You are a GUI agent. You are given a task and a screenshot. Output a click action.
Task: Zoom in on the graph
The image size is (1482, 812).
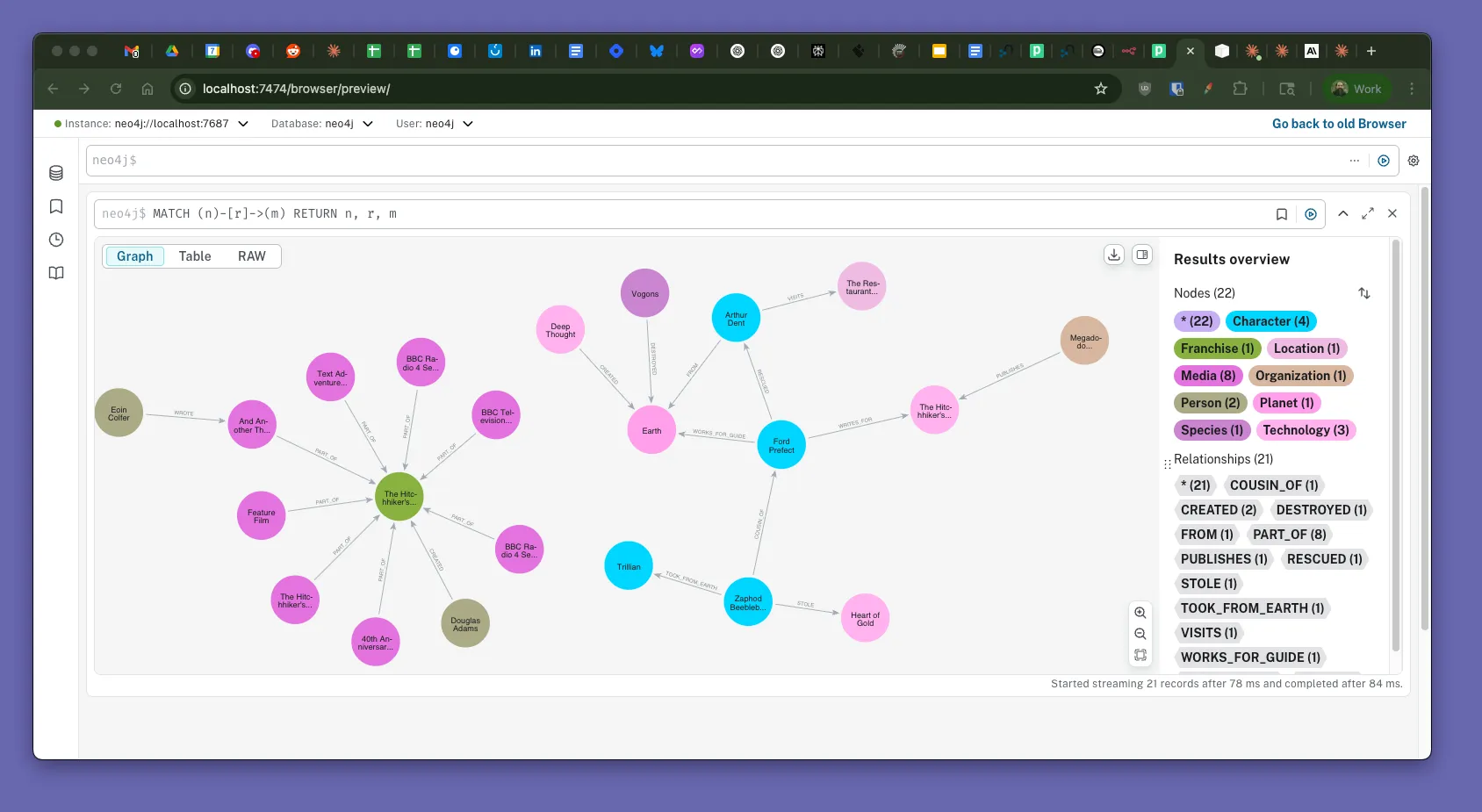coord(1140,613)
